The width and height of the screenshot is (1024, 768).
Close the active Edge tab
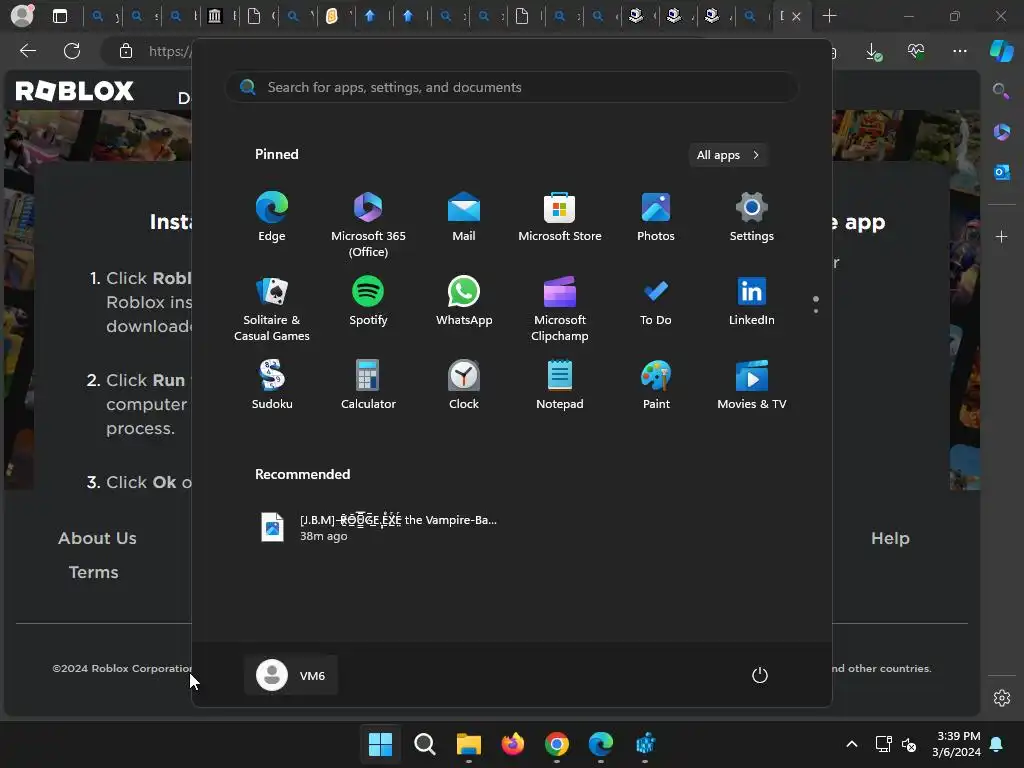(796, 16)
